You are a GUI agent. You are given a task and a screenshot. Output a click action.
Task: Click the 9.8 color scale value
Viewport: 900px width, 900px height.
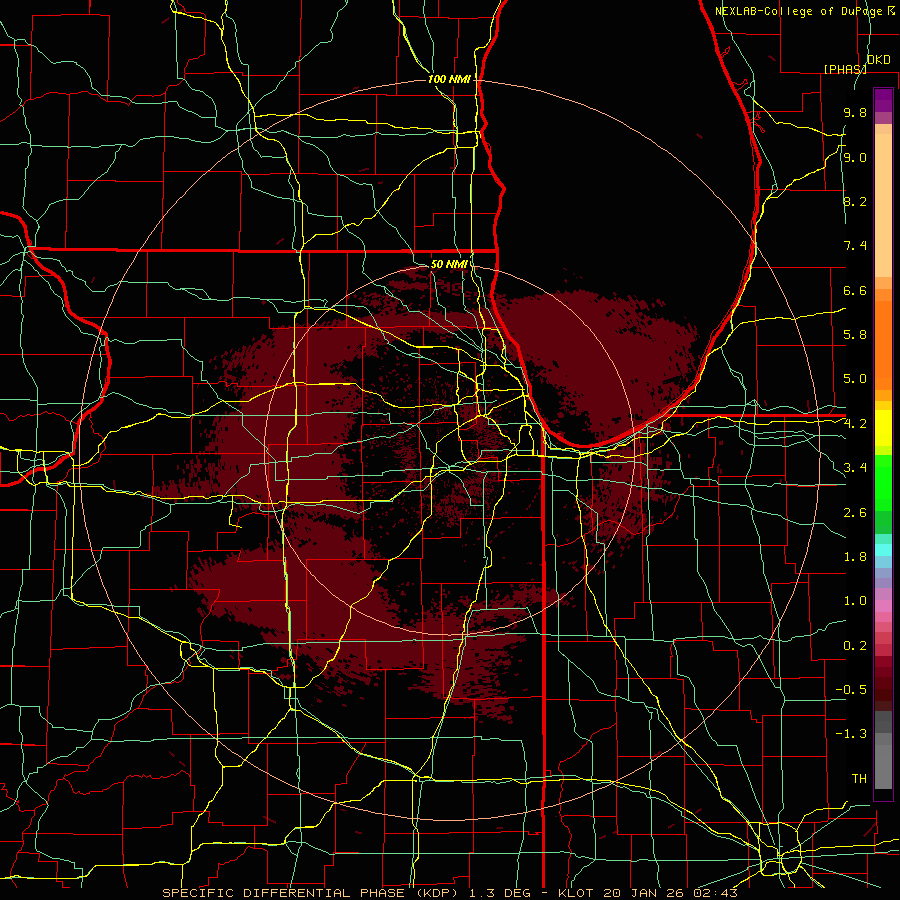[855, 112]
